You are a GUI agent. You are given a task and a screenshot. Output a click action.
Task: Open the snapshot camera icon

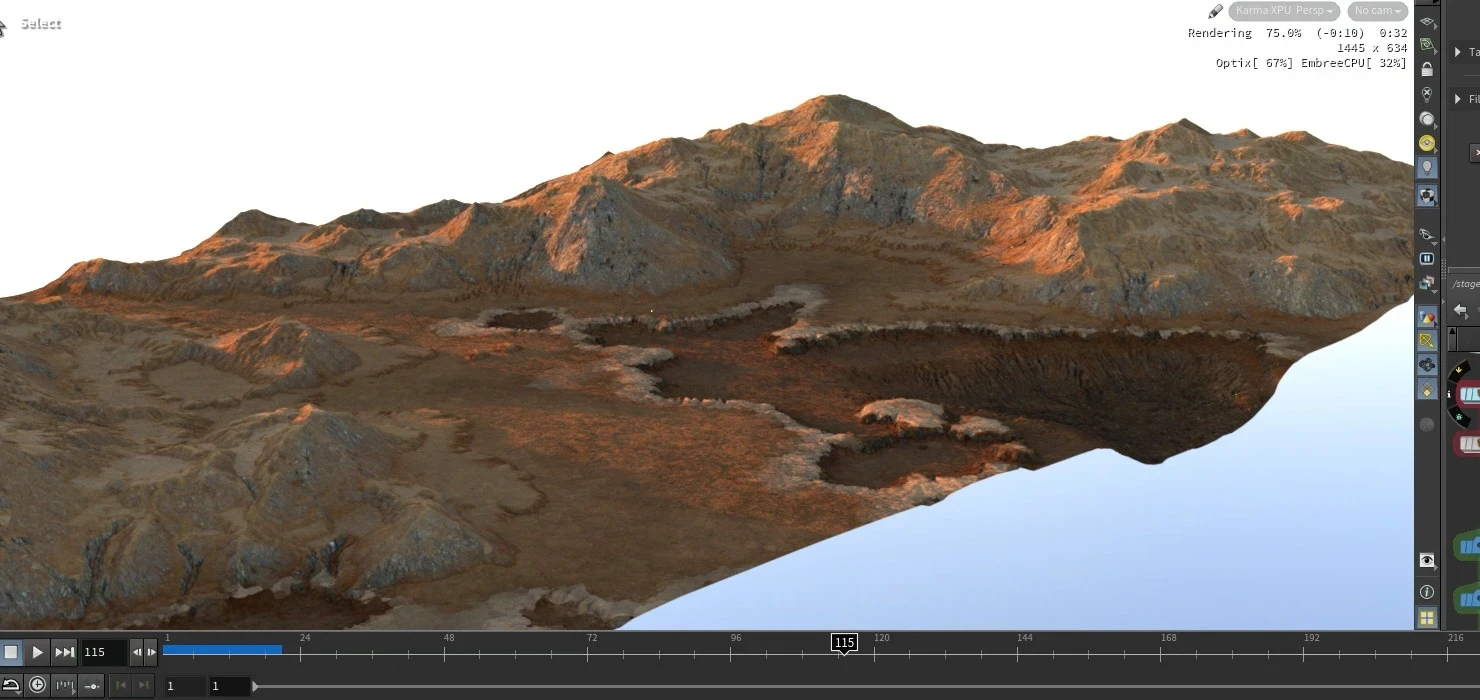click(x=1427, y=283)
